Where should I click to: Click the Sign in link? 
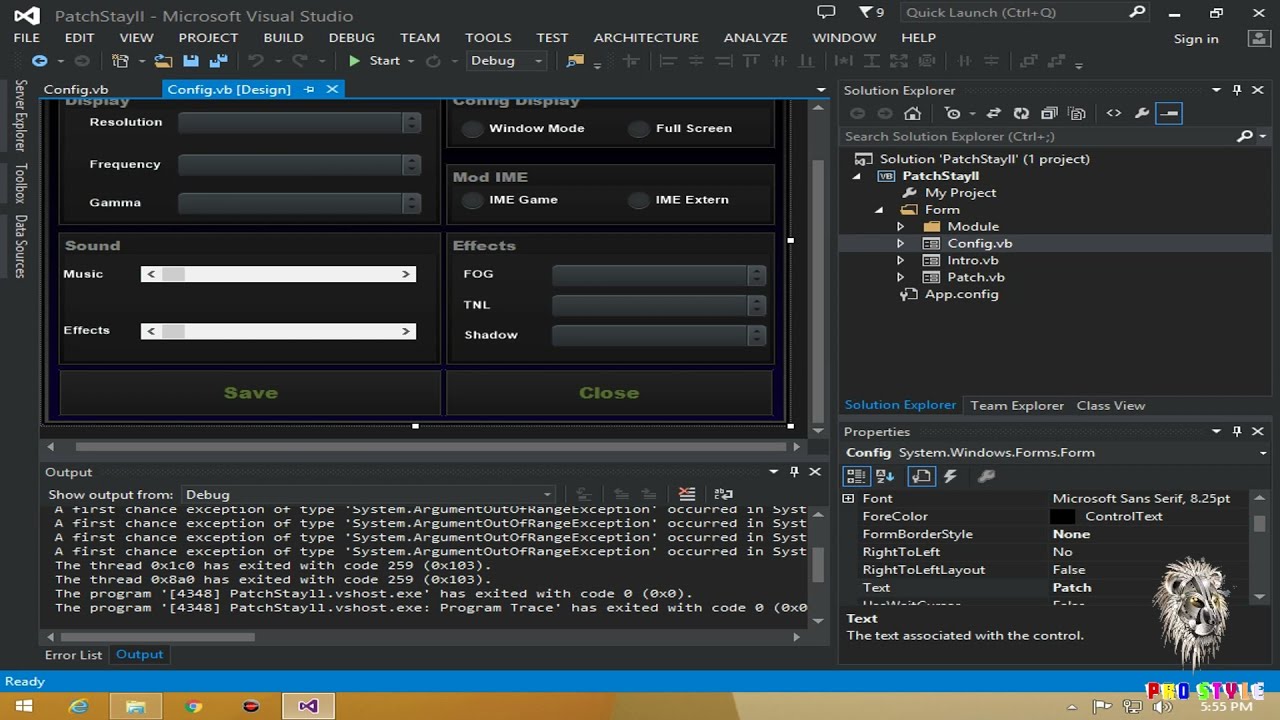pyautogui.click(x=1196, y=38)
